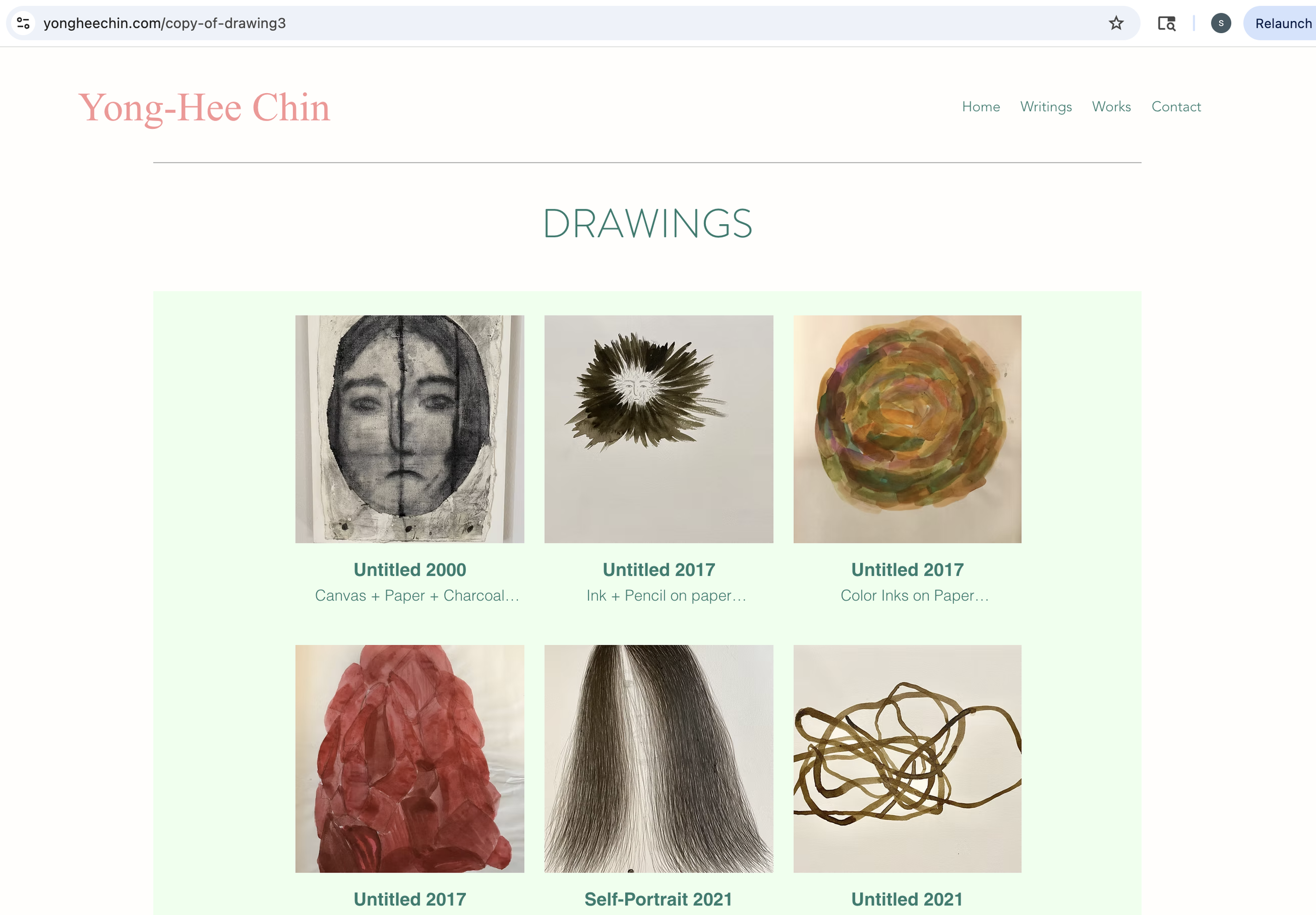Click the Color Inks on Paper caption
1316x915 pixels.
[x=915, y=595]
